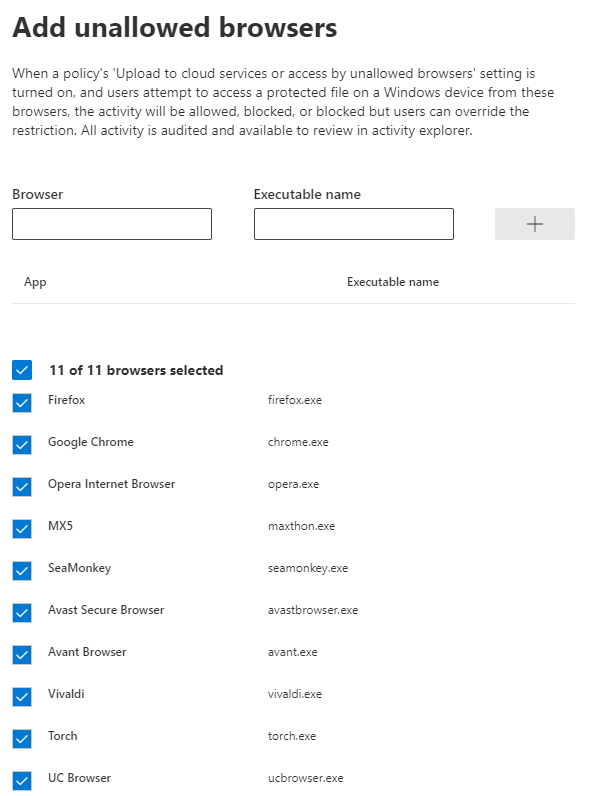Image resolution: width=594 pixels, height=796 pixels.
Task: Click the maxthon.exe executable entry
Action: click(302, 526)
